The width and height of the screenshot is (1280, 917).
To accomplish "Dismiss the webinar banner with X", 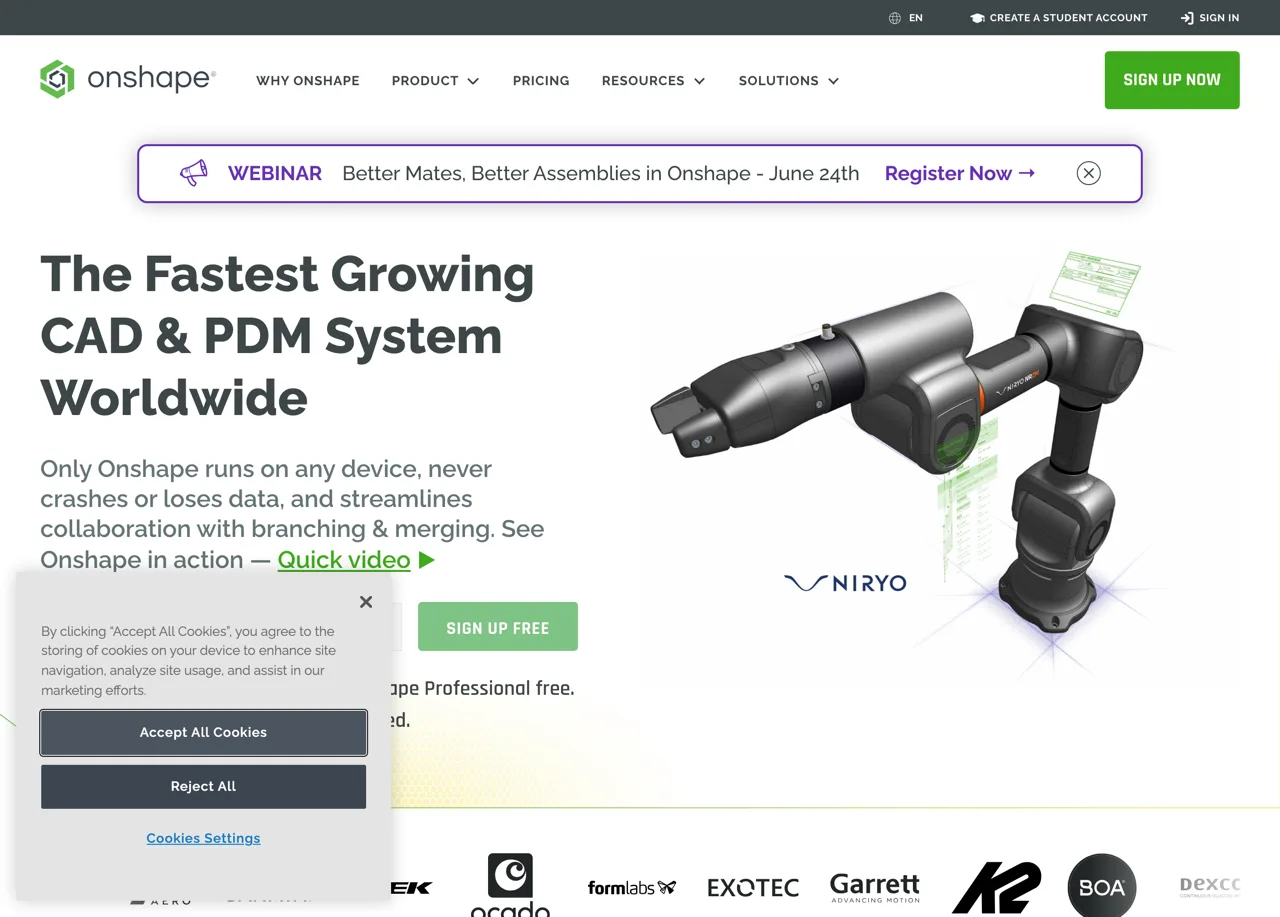I will [1089, 173].
